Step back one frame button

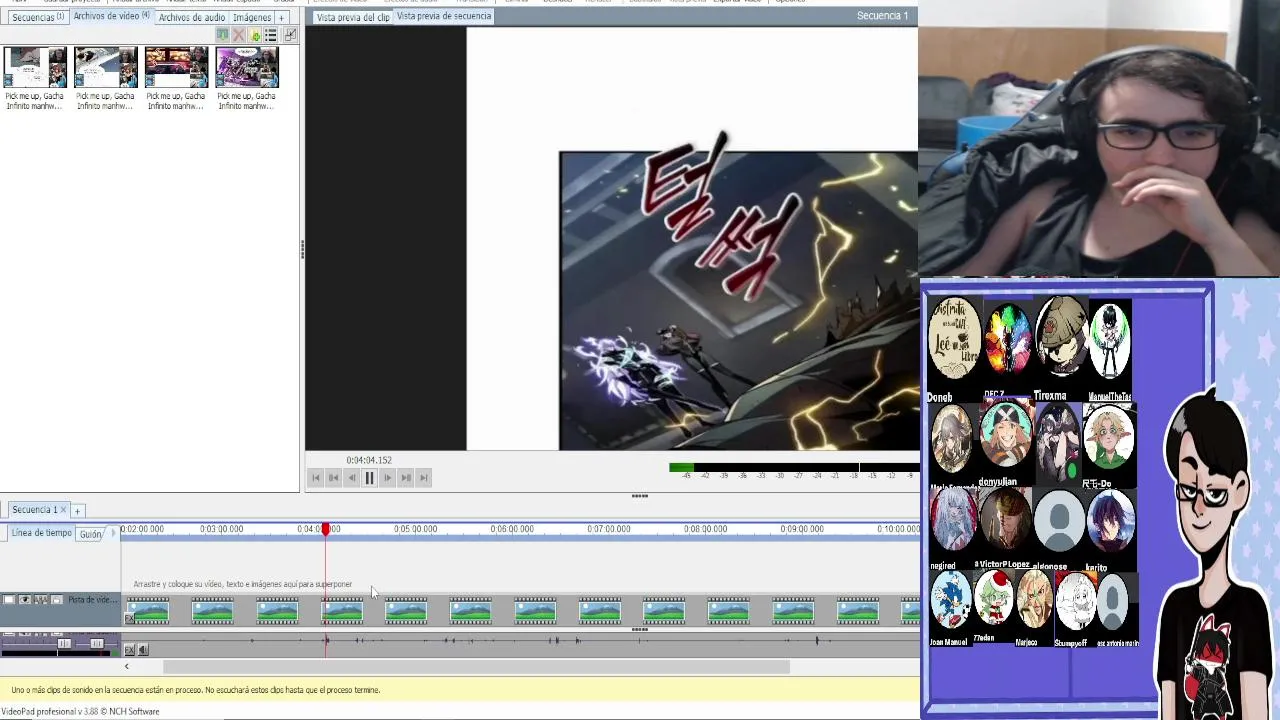coord(352,478)
